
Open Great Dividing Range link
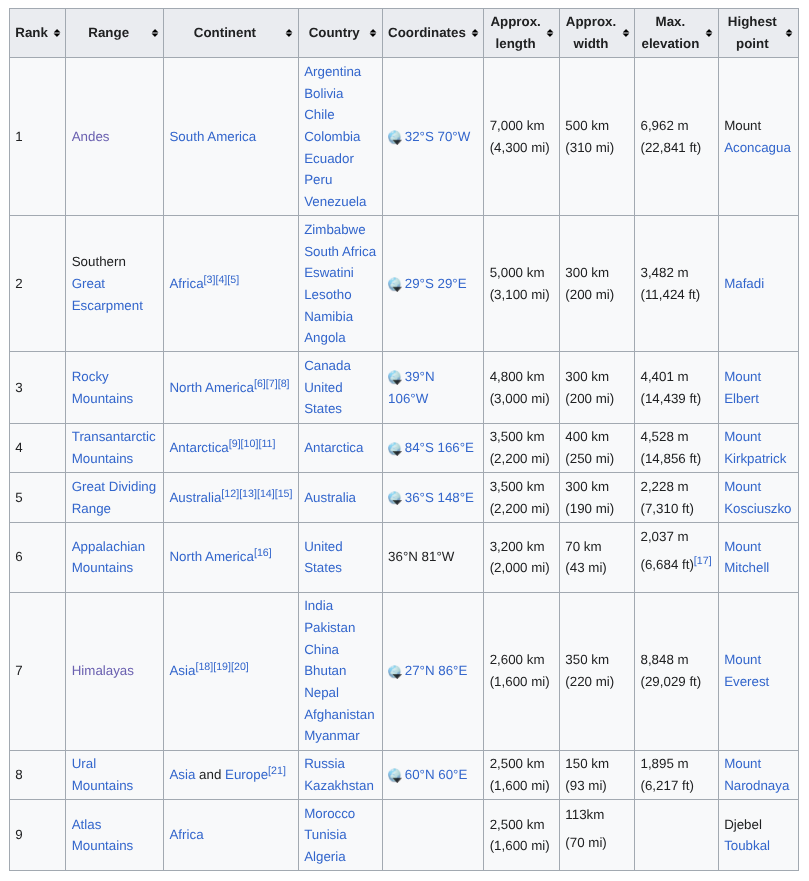coord(113,498)
